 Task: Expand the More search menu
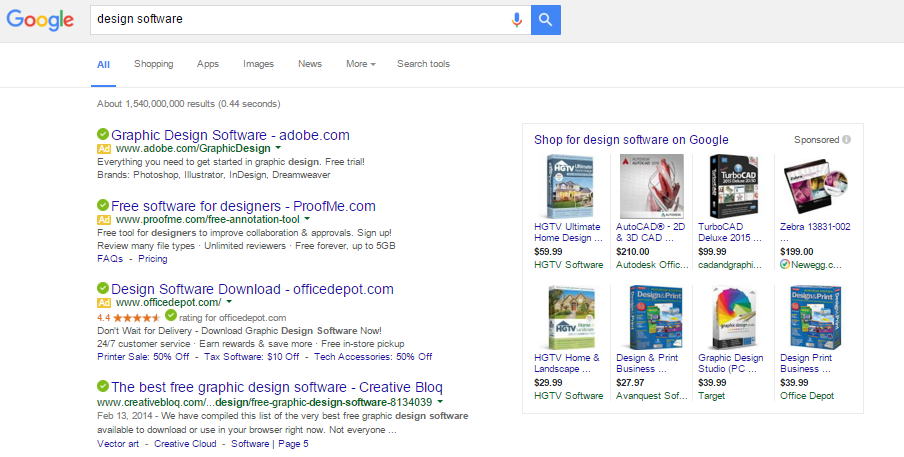click(360, 64)
